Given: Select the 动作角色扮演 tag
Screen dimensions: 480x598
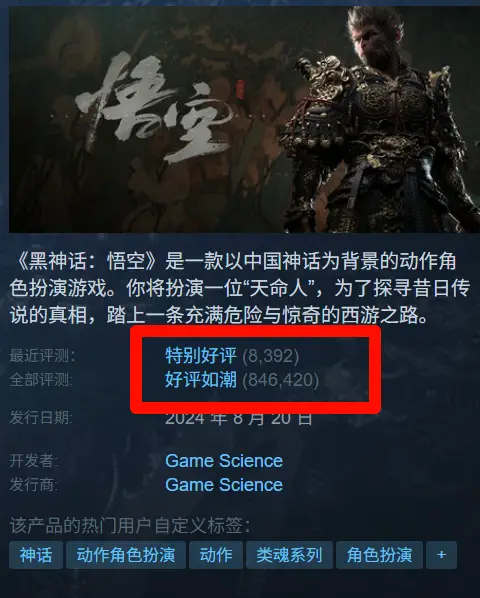Looking at the screenshot, I should click(x=126, y=555).
